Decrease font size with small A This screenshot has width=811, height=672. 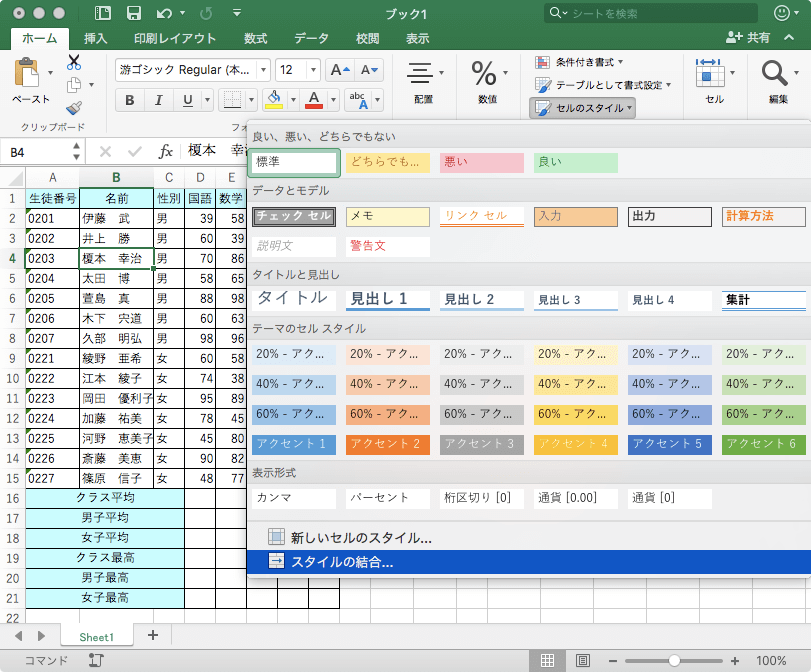(369, 70)
